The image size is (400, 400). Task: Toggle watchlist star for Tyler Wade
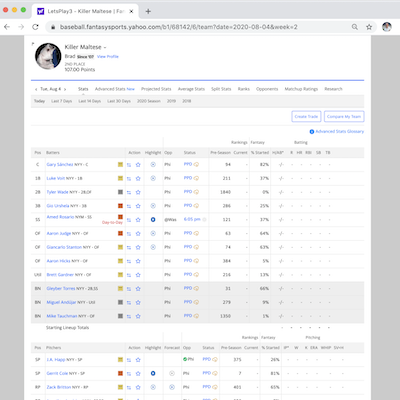138,192
